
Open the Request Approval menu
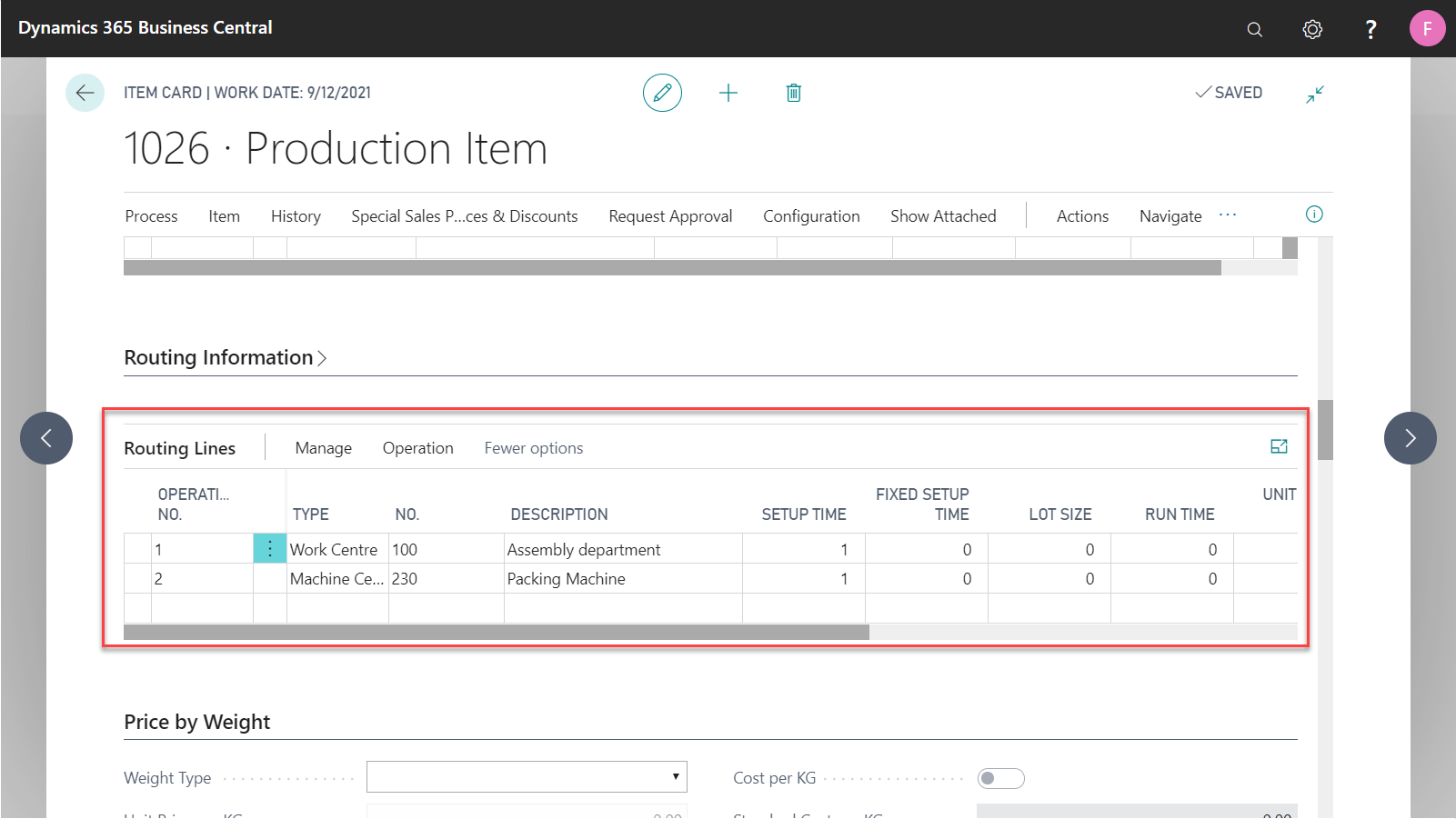coord(670,216)
